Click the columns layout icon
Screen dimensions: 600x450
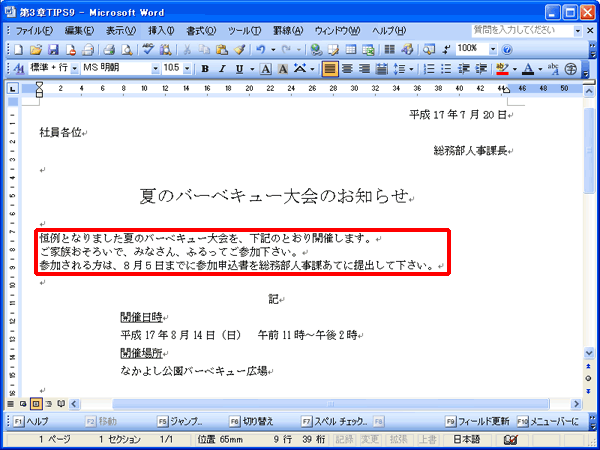click(x=390, y=49)
